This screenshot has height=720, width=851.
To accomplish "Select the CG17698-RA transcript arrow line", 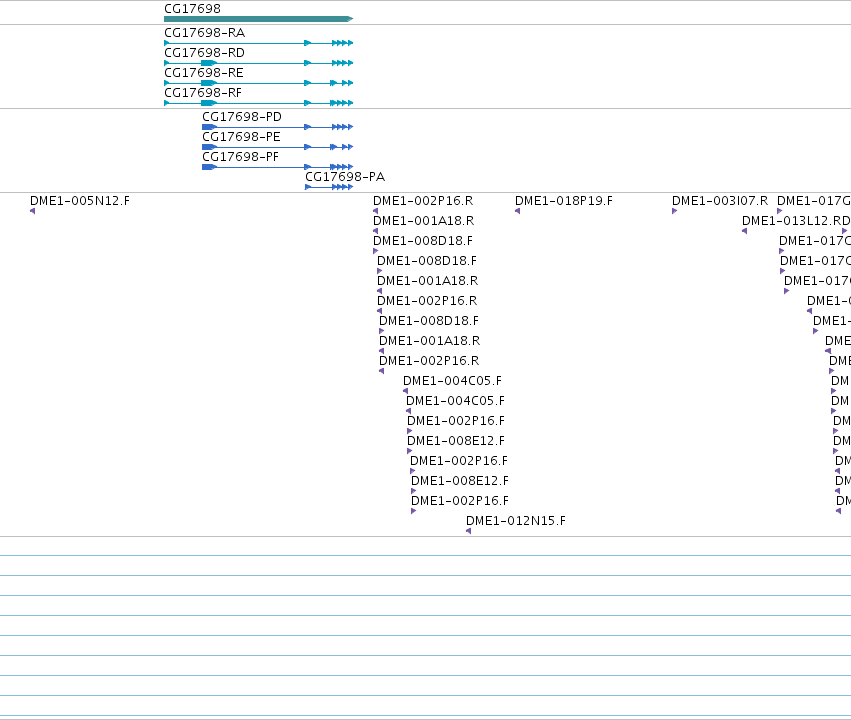I will [x=258, y=43].
